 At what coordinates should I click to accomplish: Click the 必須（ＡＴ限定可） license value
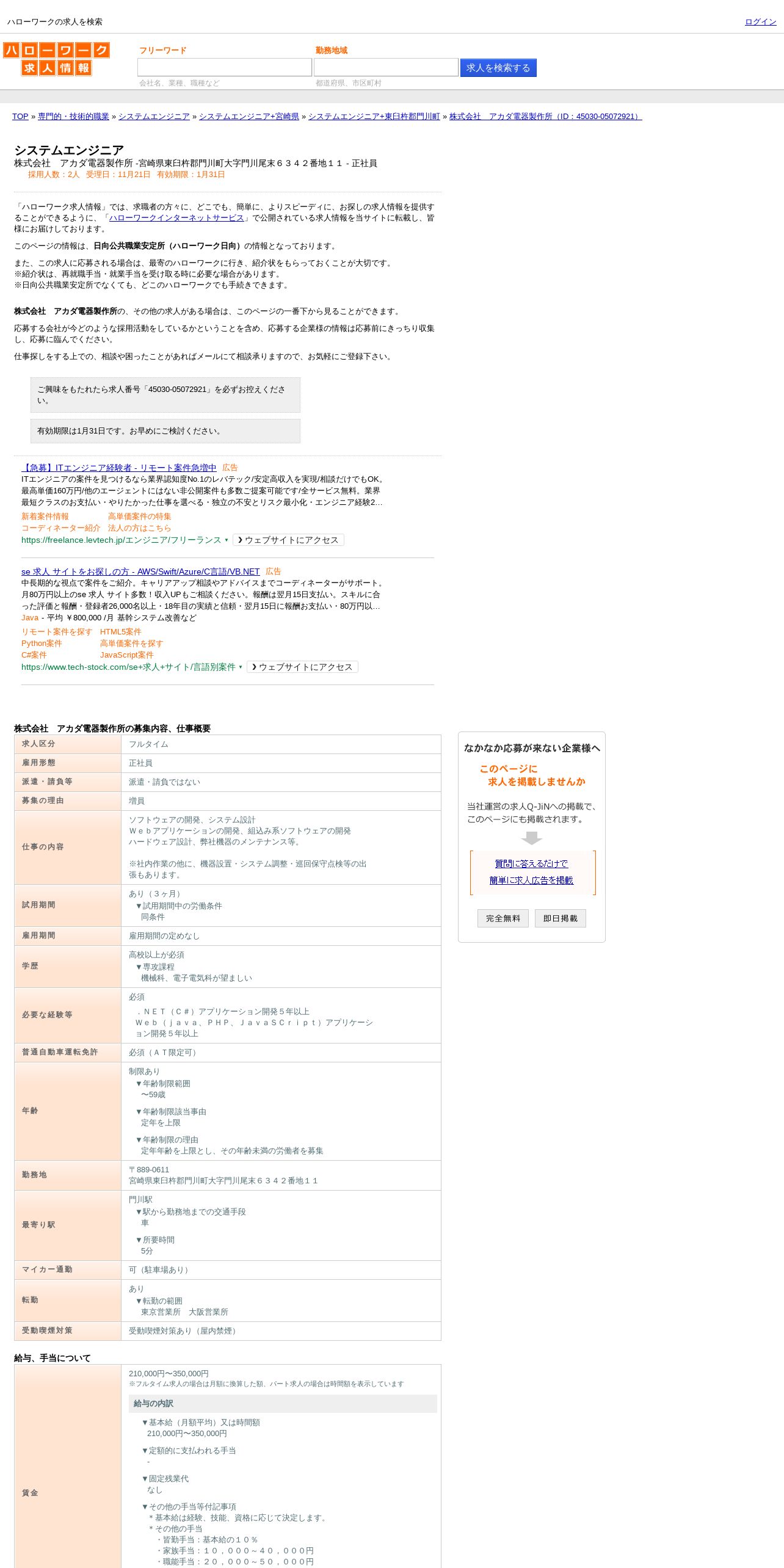[x=164, y=1053]
